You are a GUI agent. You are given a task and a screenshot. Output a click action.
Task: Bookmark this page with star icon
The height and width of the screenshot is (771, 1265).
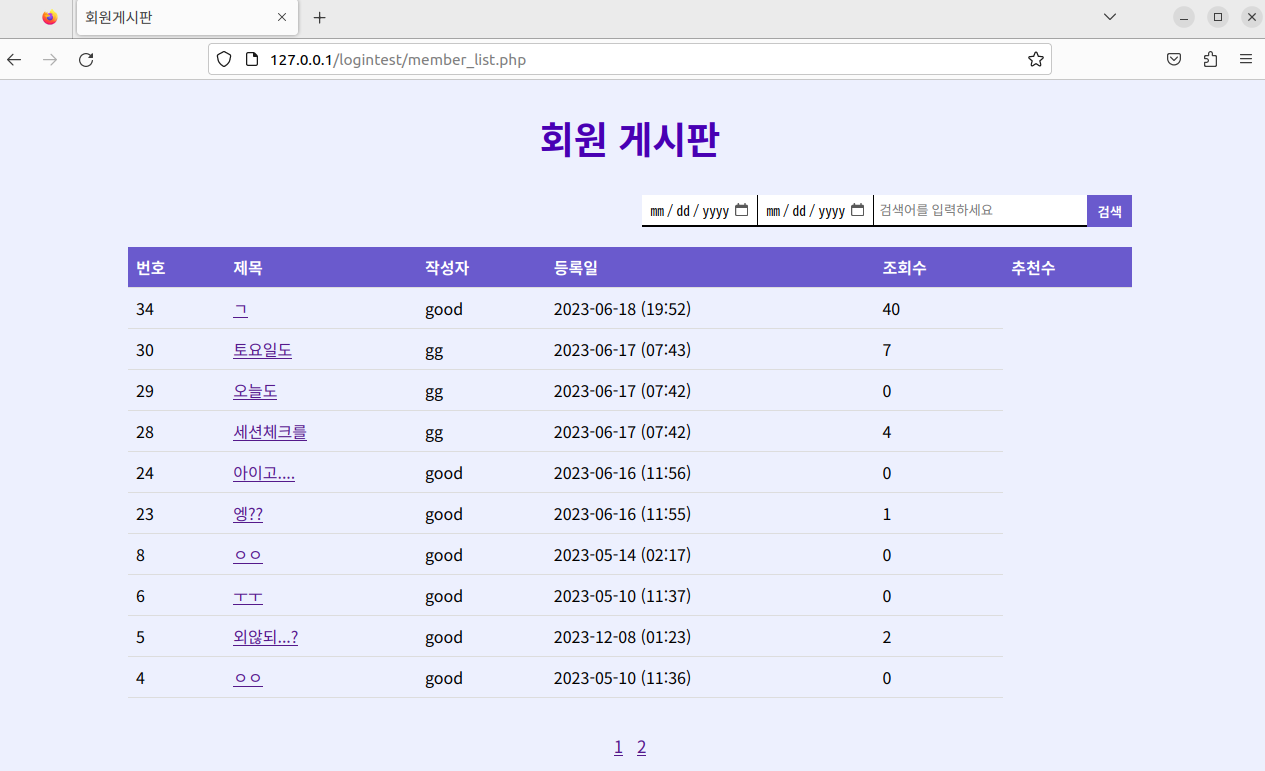[1036, 60]
